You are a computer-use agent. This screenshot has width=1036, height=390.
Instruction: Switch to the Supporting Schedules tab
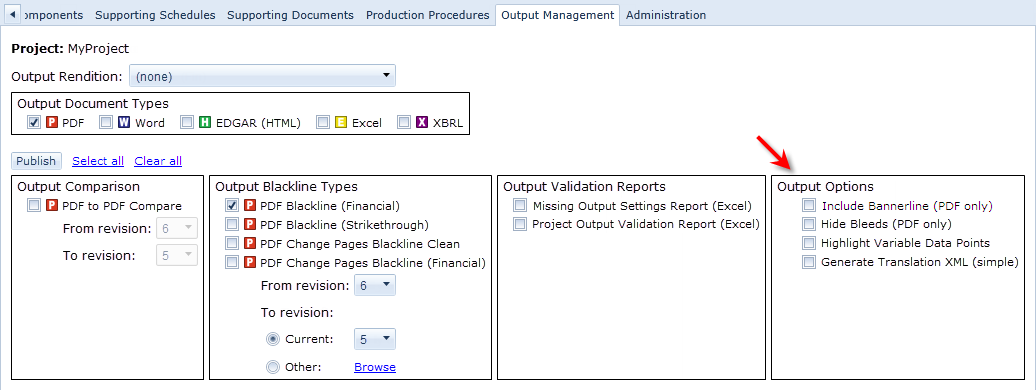(x=155, y=15)
